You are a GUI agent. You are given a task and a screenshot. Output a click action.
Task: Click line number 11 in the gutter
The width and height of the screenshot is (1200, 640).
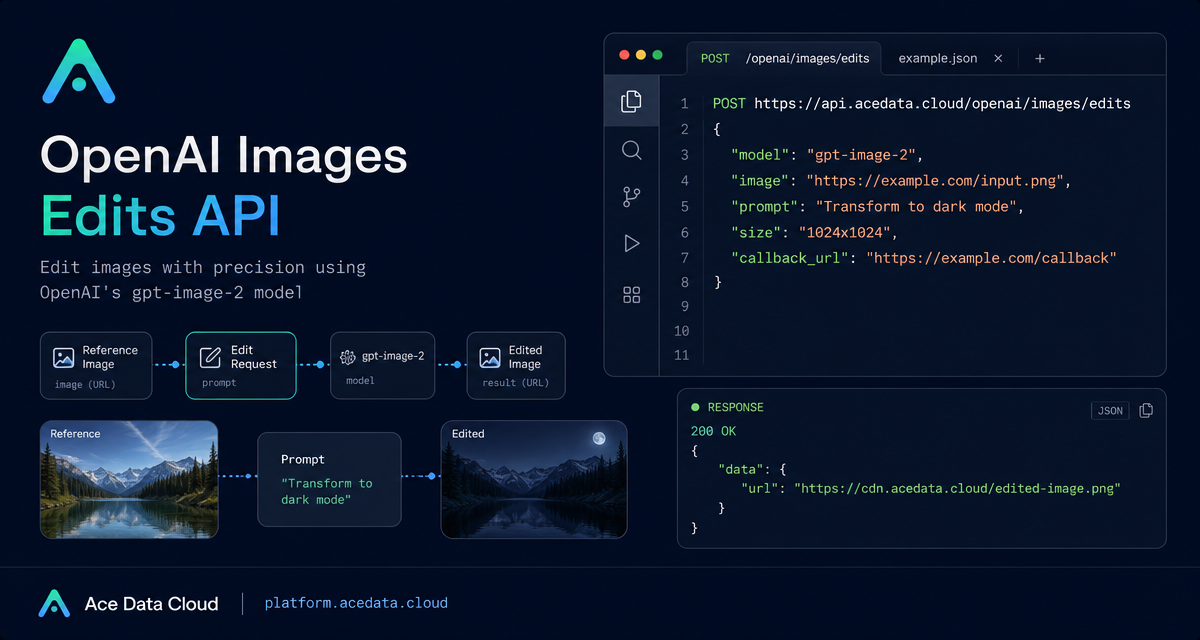coord(681,356)
